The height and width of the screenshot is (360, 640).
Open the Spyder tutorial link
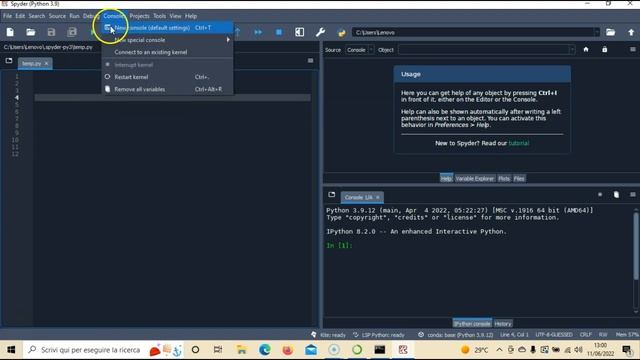click(x=519, y=143)
